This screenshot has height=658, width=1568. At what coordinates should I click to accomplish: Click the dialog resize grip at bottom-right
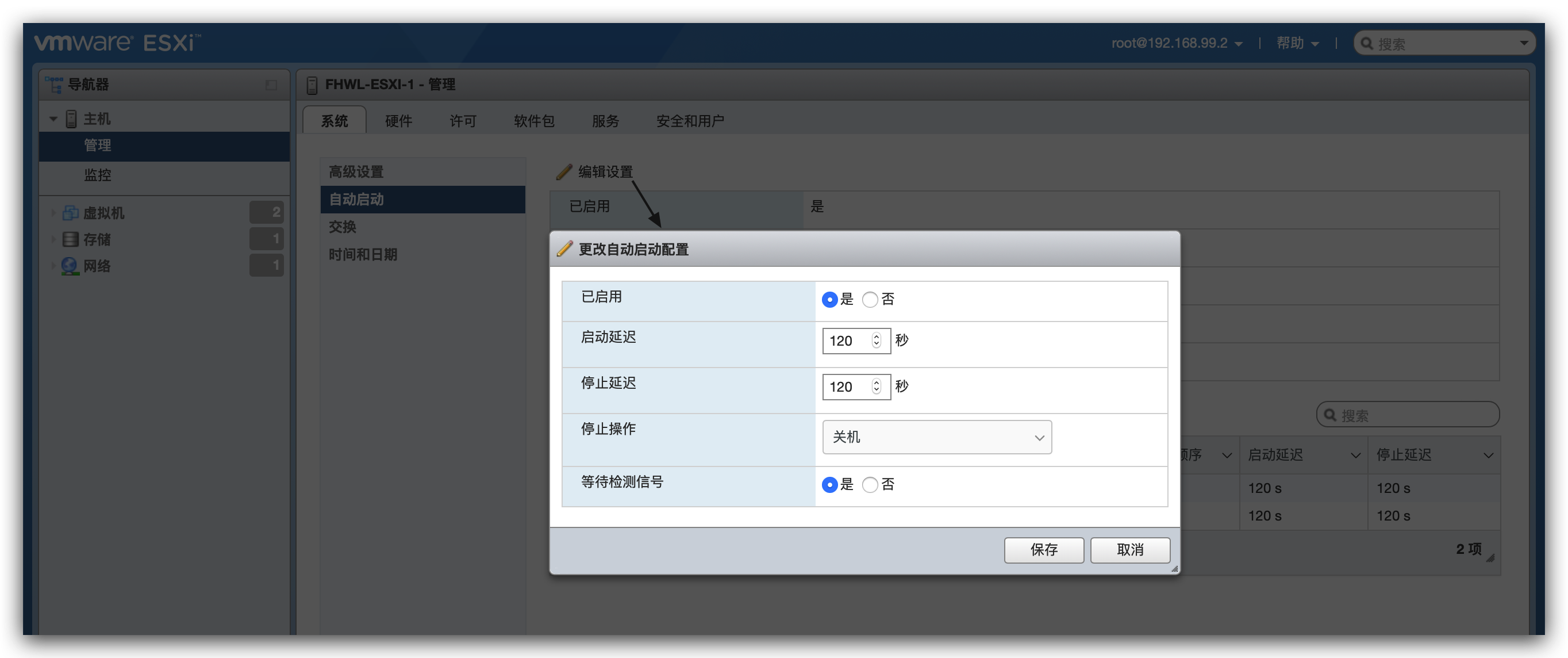pos(1174,568)
